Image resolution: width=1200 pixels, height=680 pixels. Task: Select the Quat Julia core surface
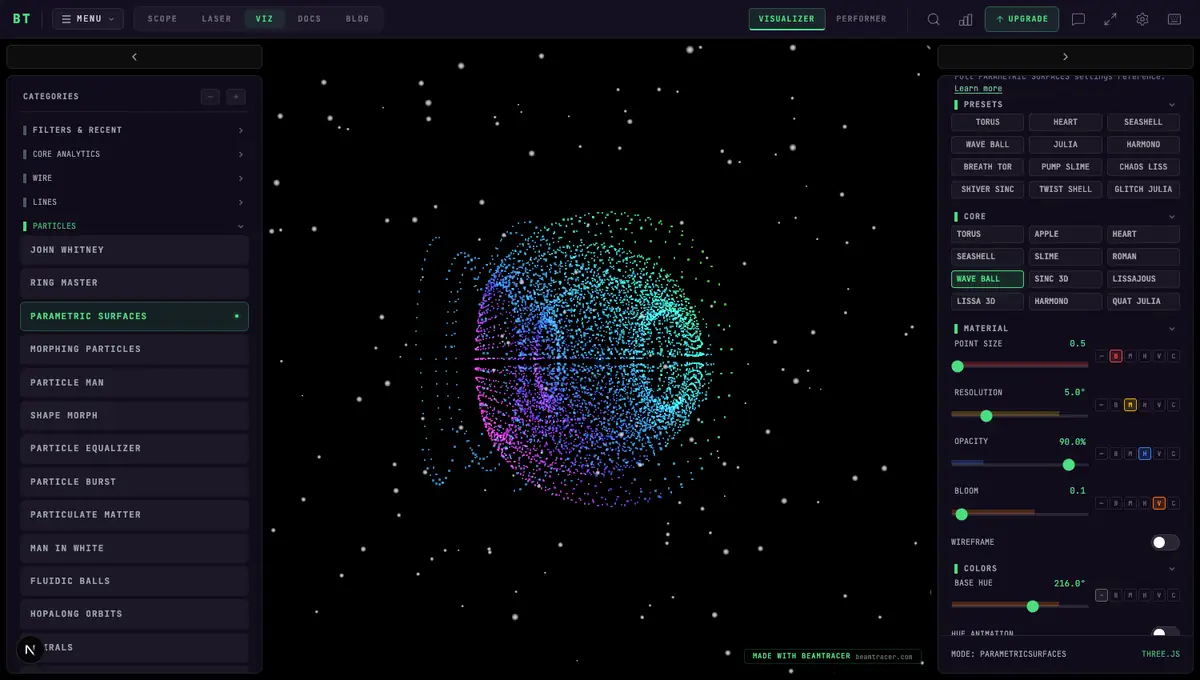click(x=1143, y=301)
